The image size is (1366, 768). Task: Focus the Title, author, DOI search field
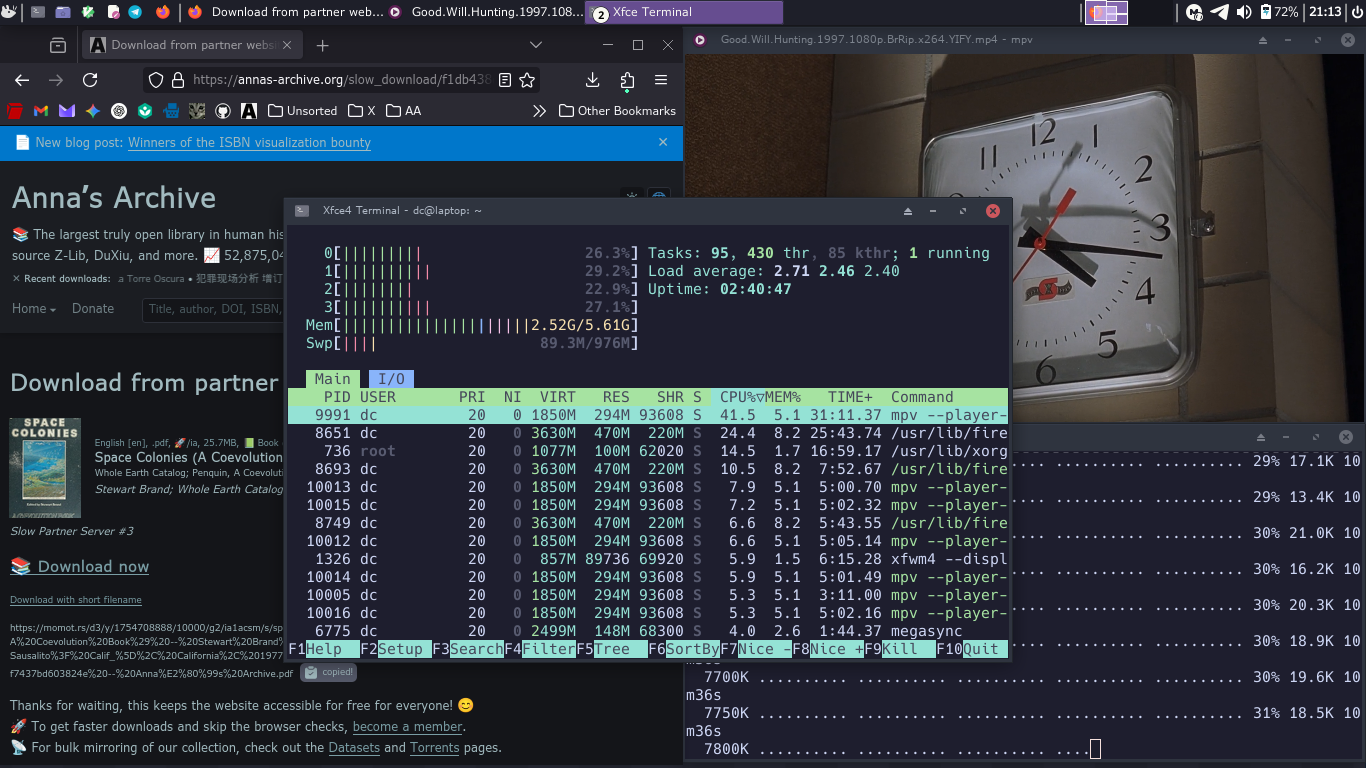point(213,309)
